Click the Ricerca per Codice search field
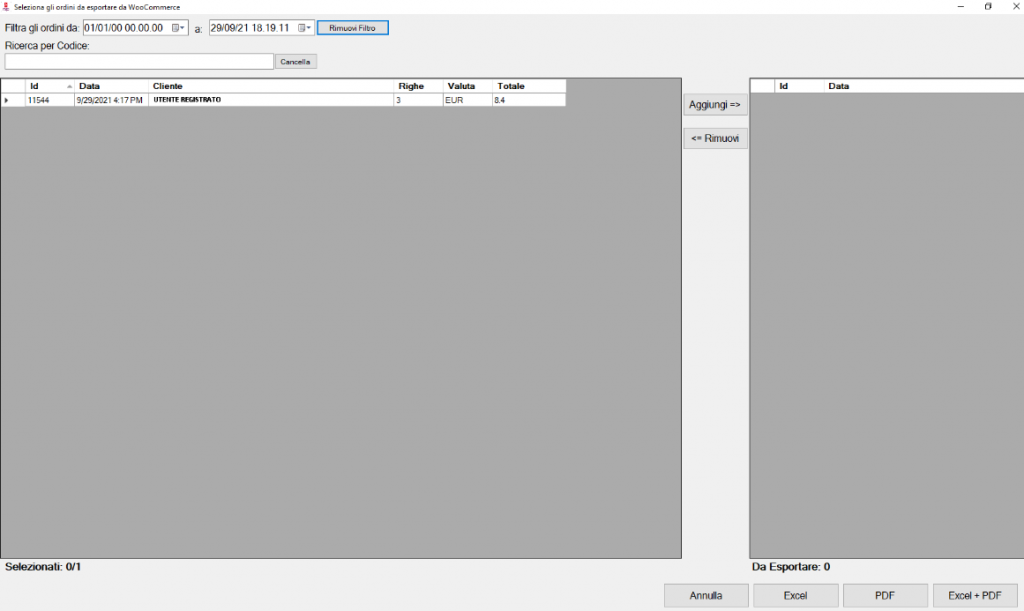Image resolution: width=1024 pixels, height=611 pixels. pos(138,62)
